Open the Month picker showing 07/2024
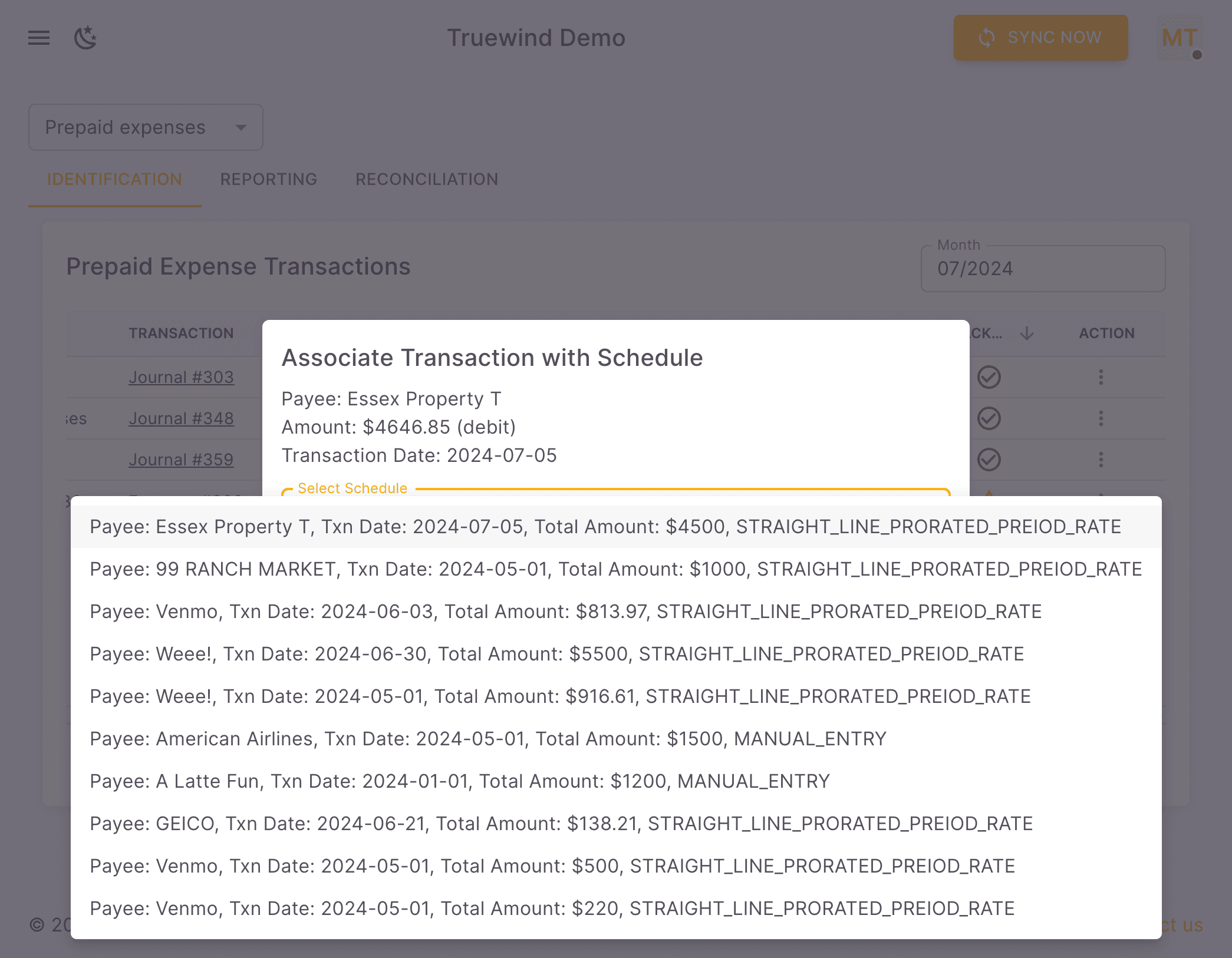1232x958 pixels. [1042, 269]
